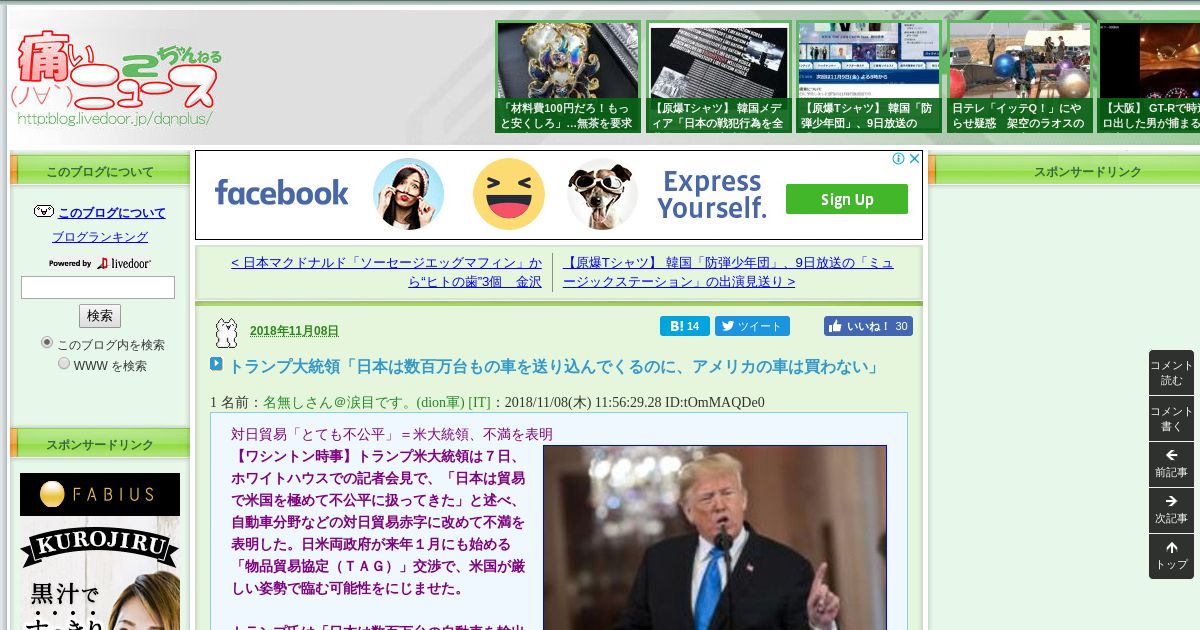Open thumbnail 【大阪】GT-R article
Viewport: 1200px width, 630px height.
coord(1149,77)
